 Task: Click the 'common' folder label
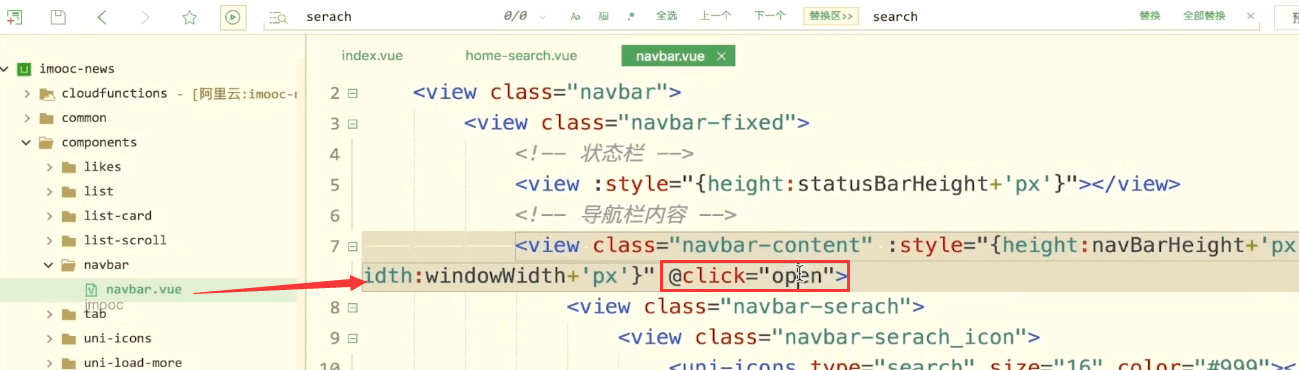pos(84,118)
